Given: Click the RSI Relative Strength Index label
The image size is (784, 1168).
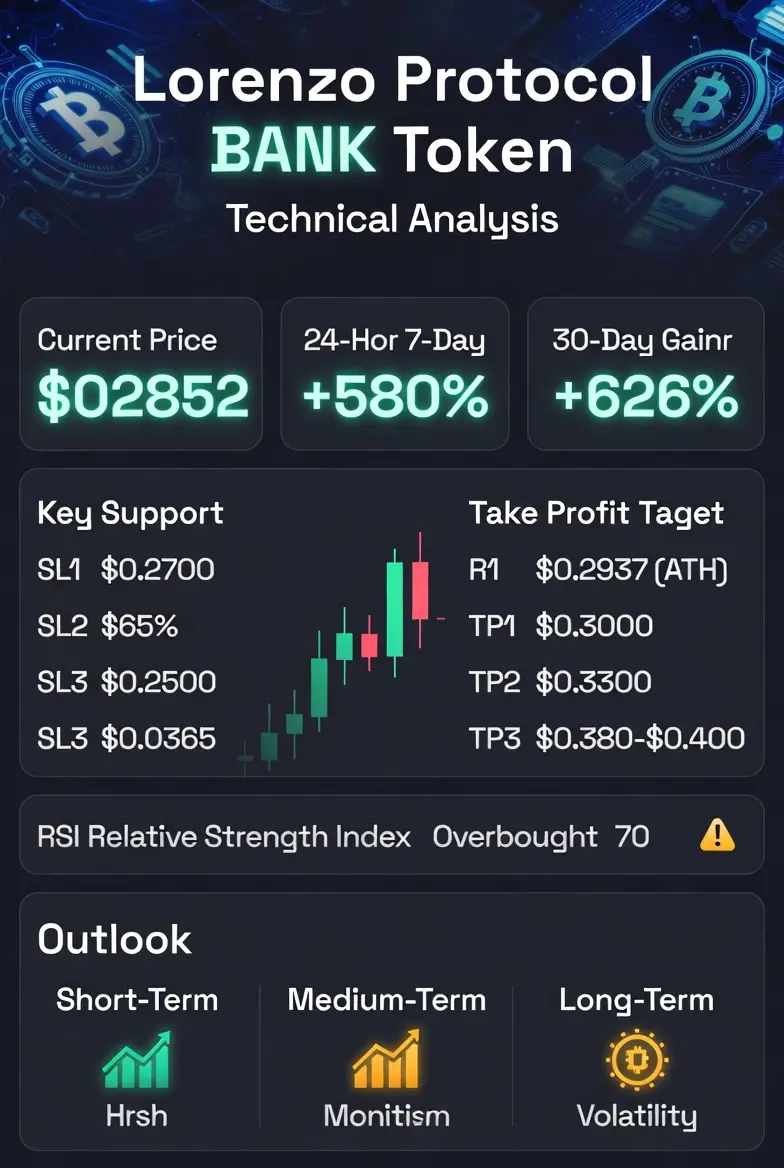Looking at the screenshot, I should tap(224, 837).
